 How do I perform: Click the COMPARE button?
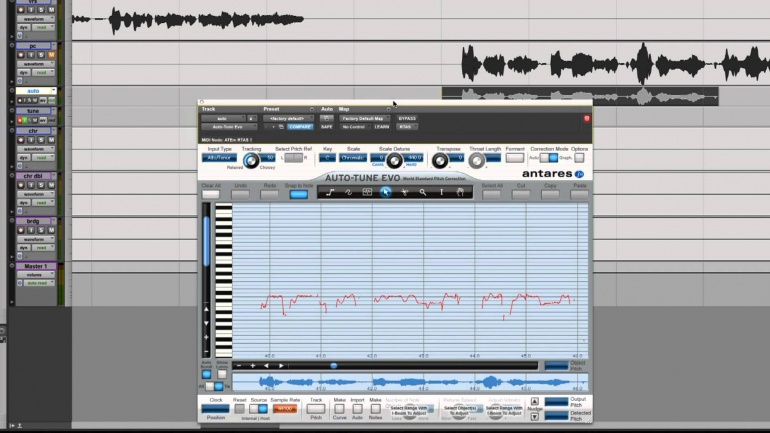300,127
